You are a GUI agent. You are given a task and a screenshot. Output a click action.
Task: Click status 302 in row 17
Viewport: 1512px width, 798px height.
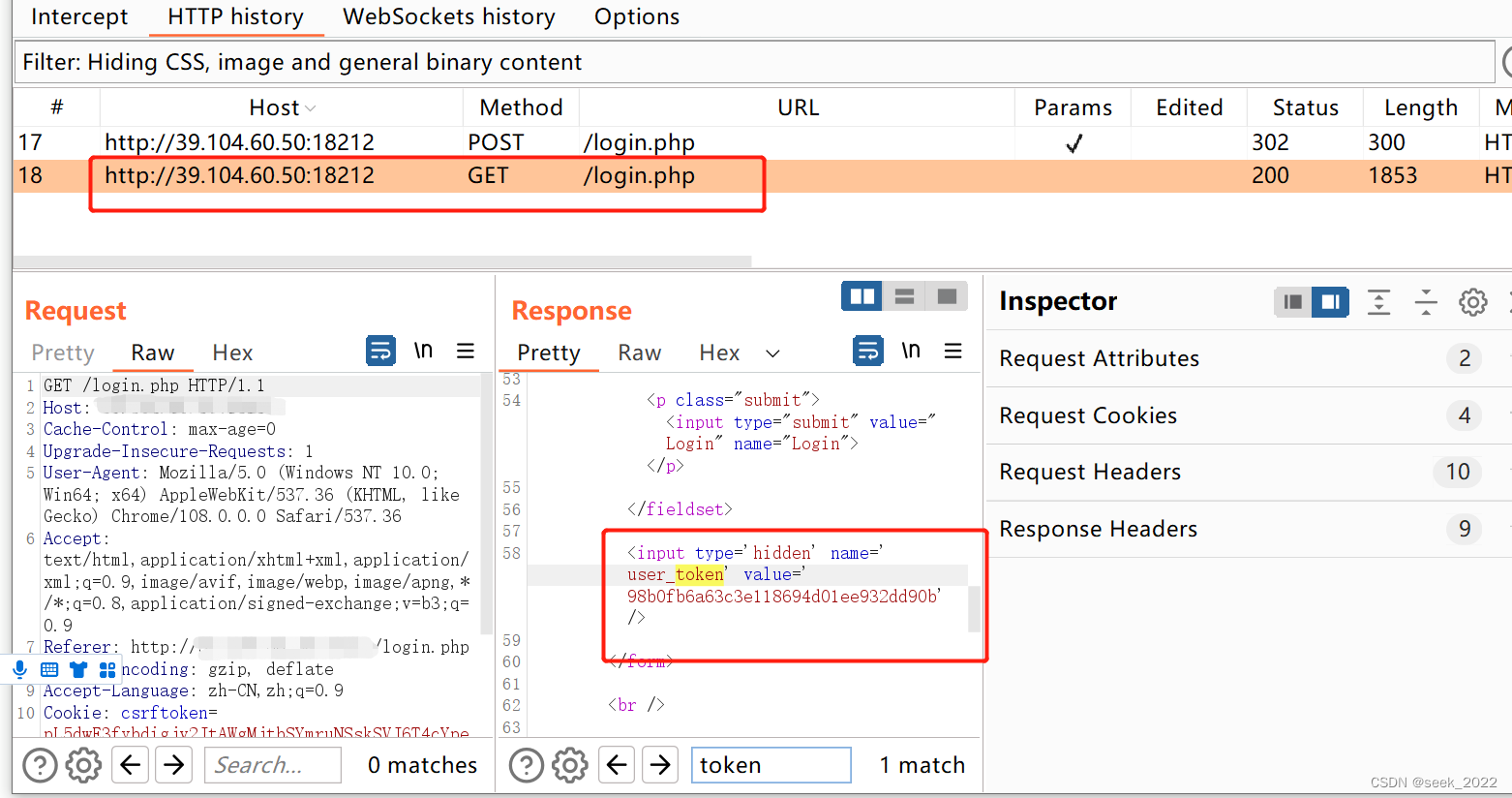(x=1270, y=142)
